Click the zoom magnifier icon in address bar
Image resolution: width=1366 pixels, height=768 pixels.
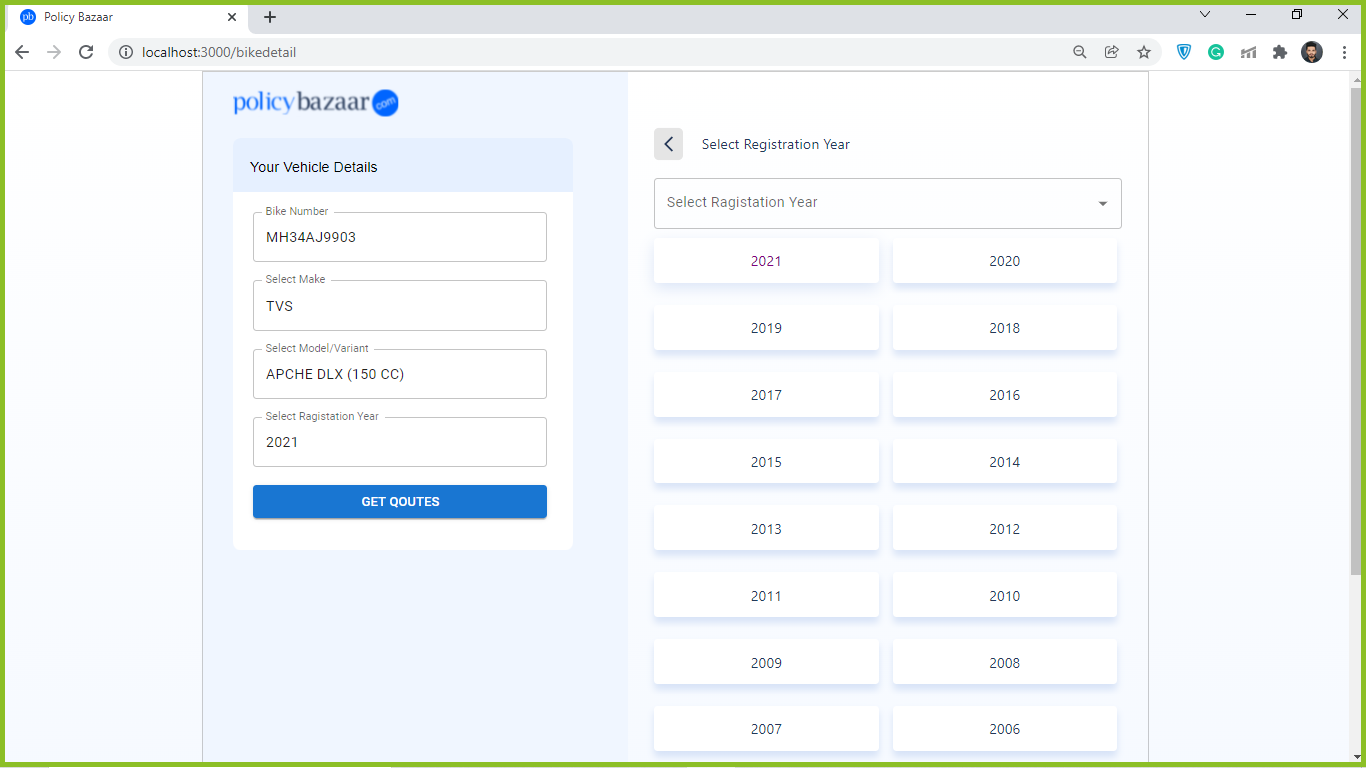(1080, 52)
